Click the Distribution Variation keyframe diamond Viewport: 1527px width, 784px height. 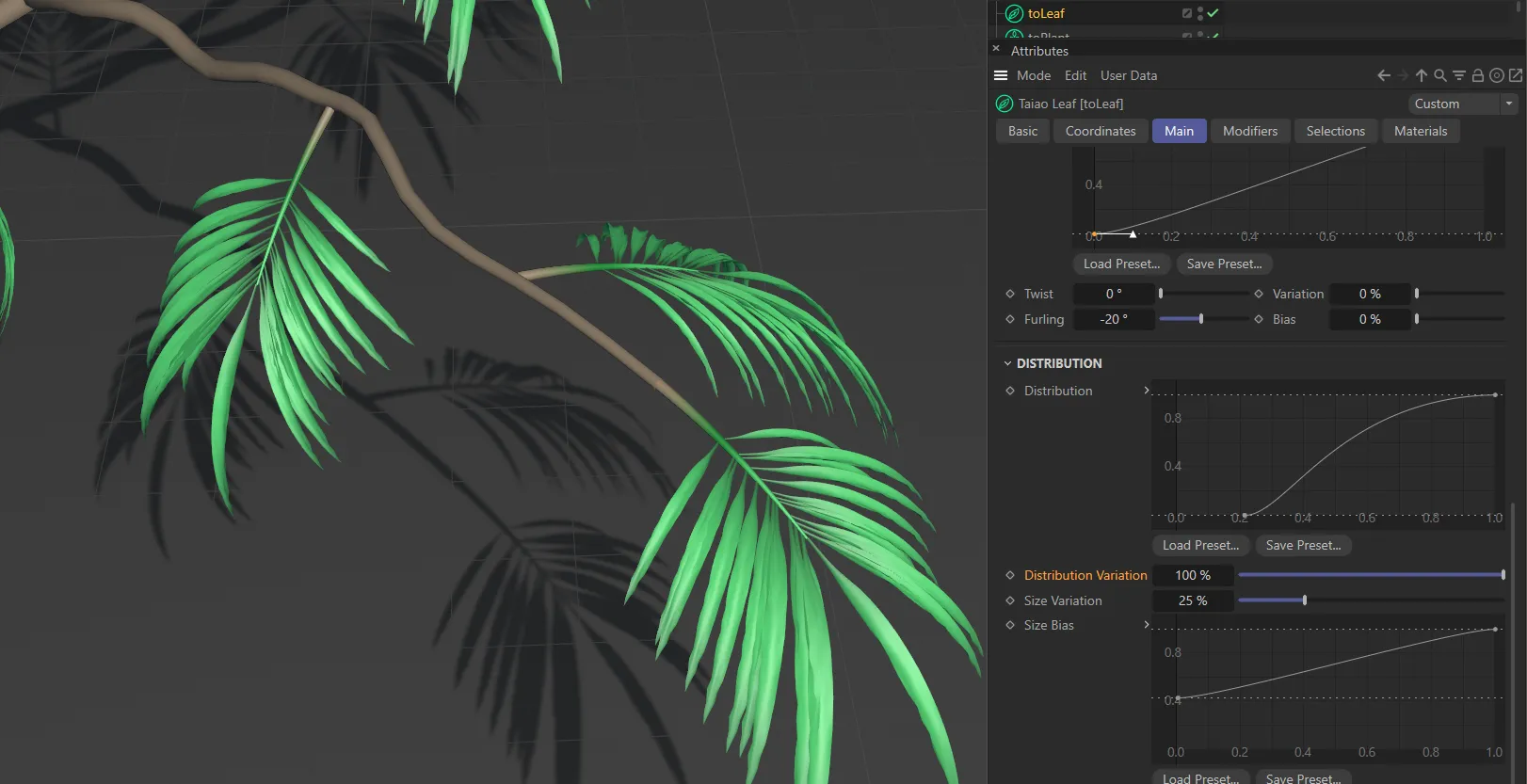pos(1010,575)
